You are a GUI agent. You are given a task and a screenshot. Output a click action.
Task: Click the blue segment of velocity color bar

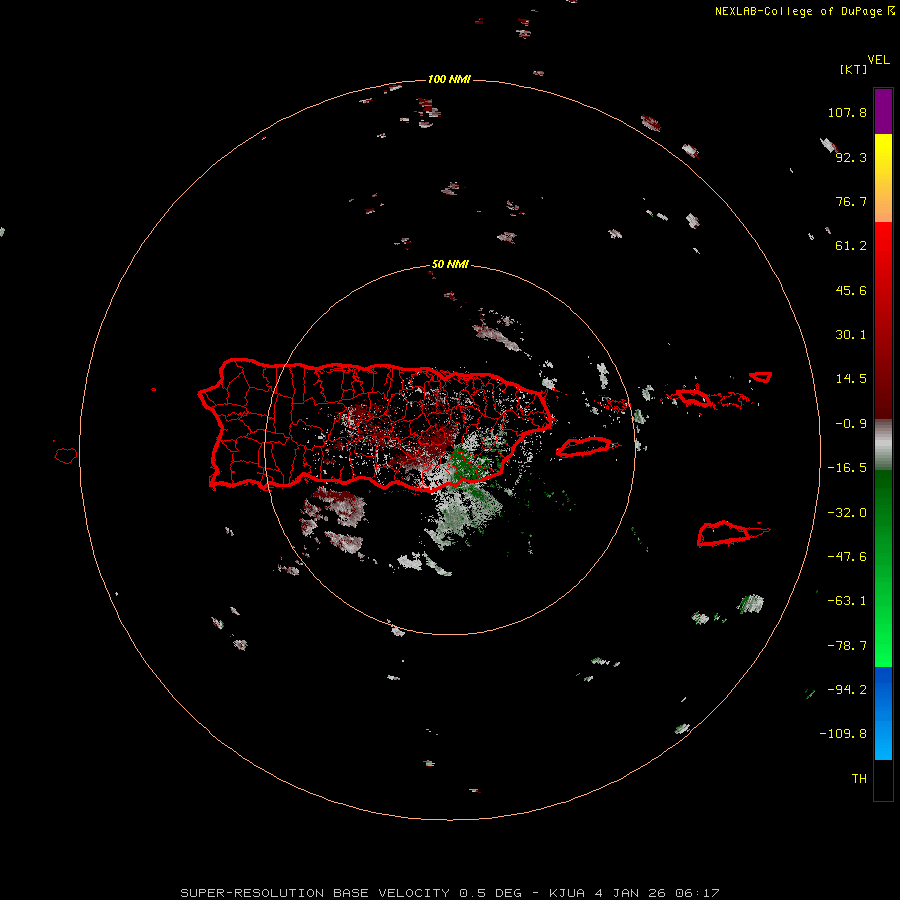[x=883, y=713]
